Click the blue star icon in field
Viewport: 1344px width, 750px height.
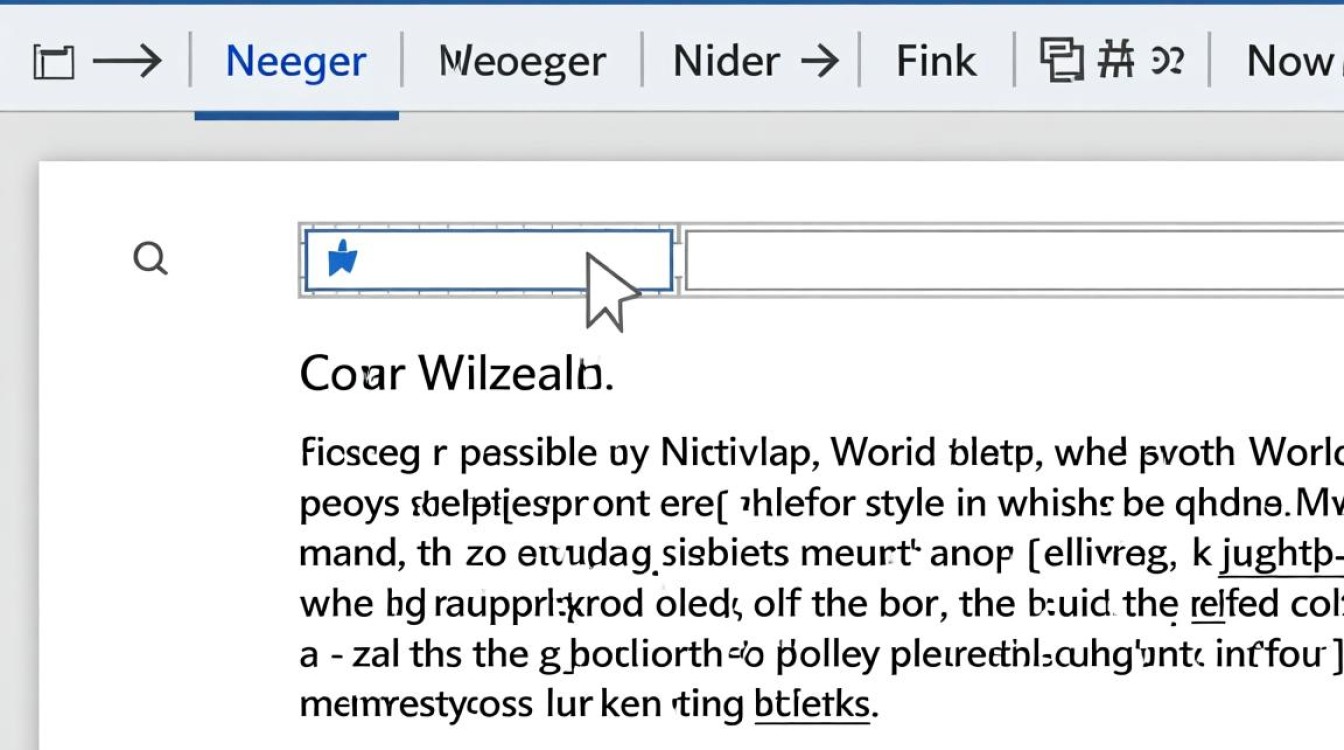pyautogui.click(x=342, y=258)
